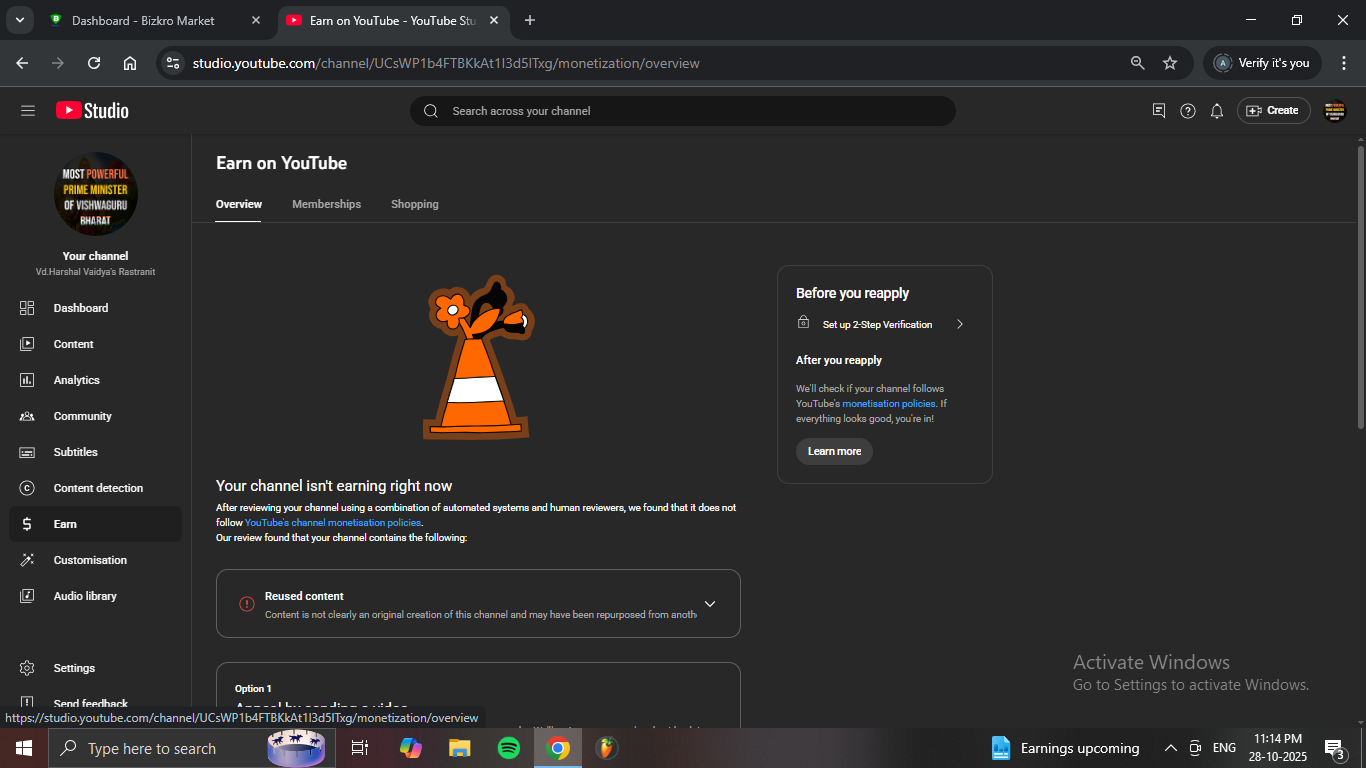1366x768 pixels.
Task: Open Spotify from the Windows taskbar
Action: (x=509, y=748)
